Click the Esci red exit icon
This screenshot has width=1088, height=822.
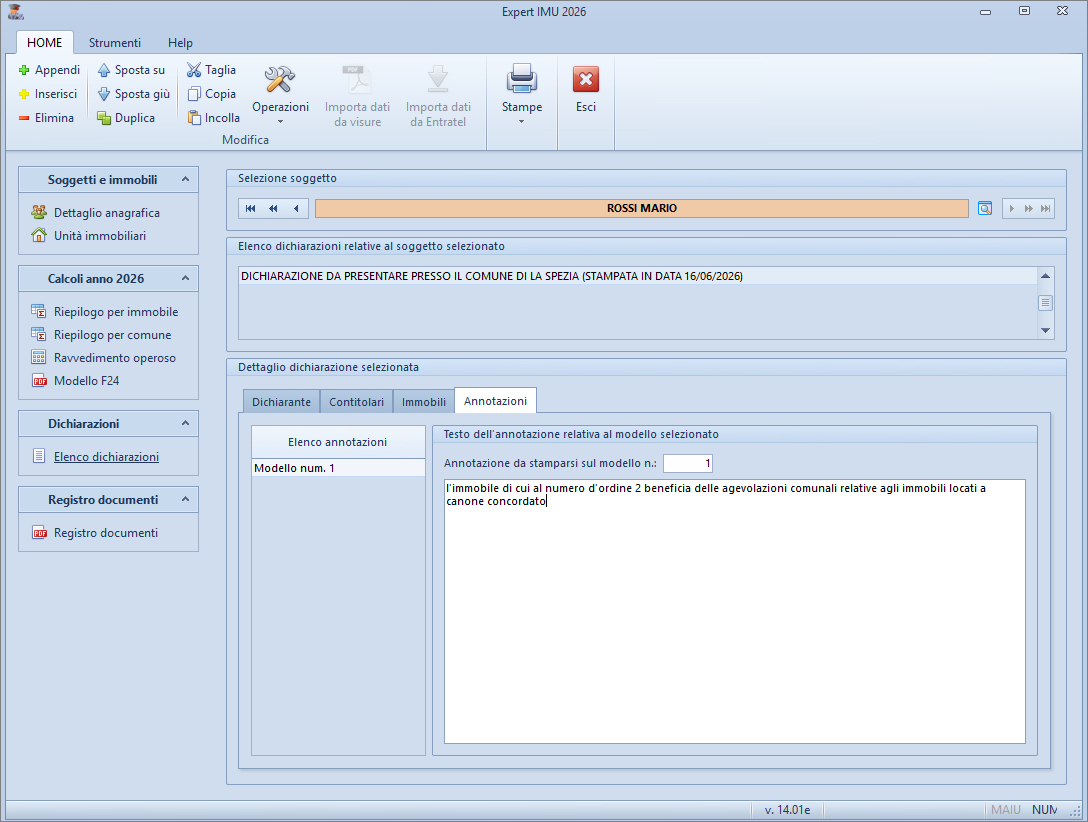586,80
